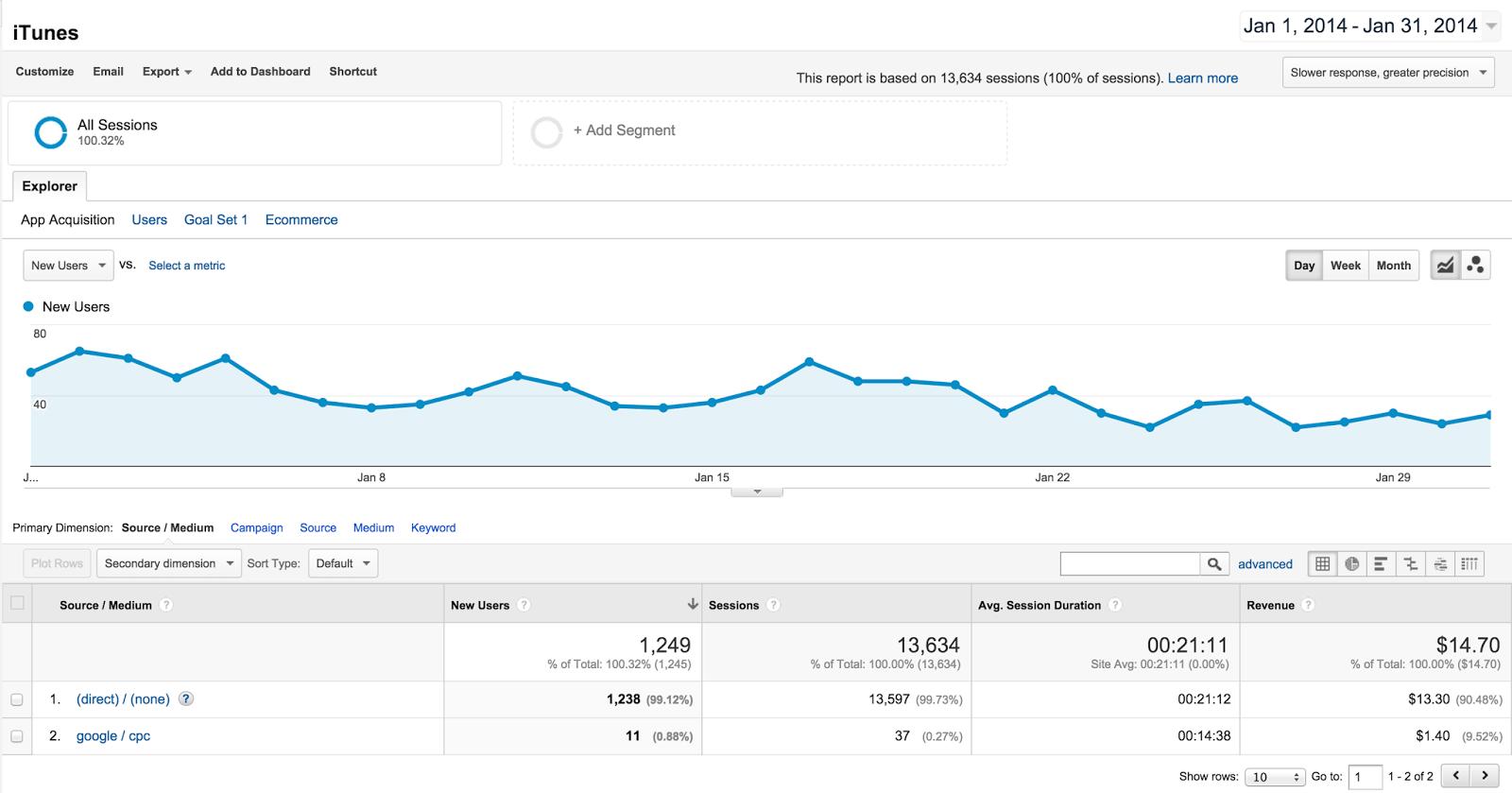Open the advanced filter link

pyautogui.click(x=1265, y=564)
